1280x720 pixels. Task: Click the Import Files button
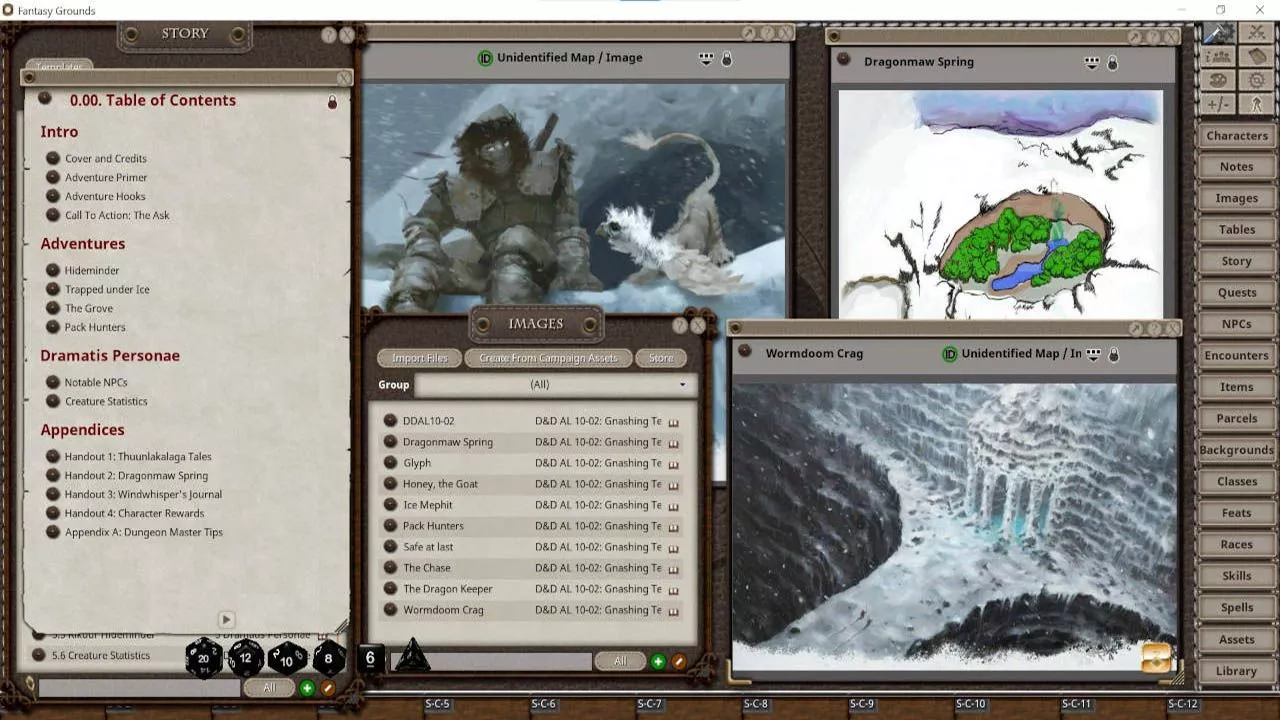[419, 358]
